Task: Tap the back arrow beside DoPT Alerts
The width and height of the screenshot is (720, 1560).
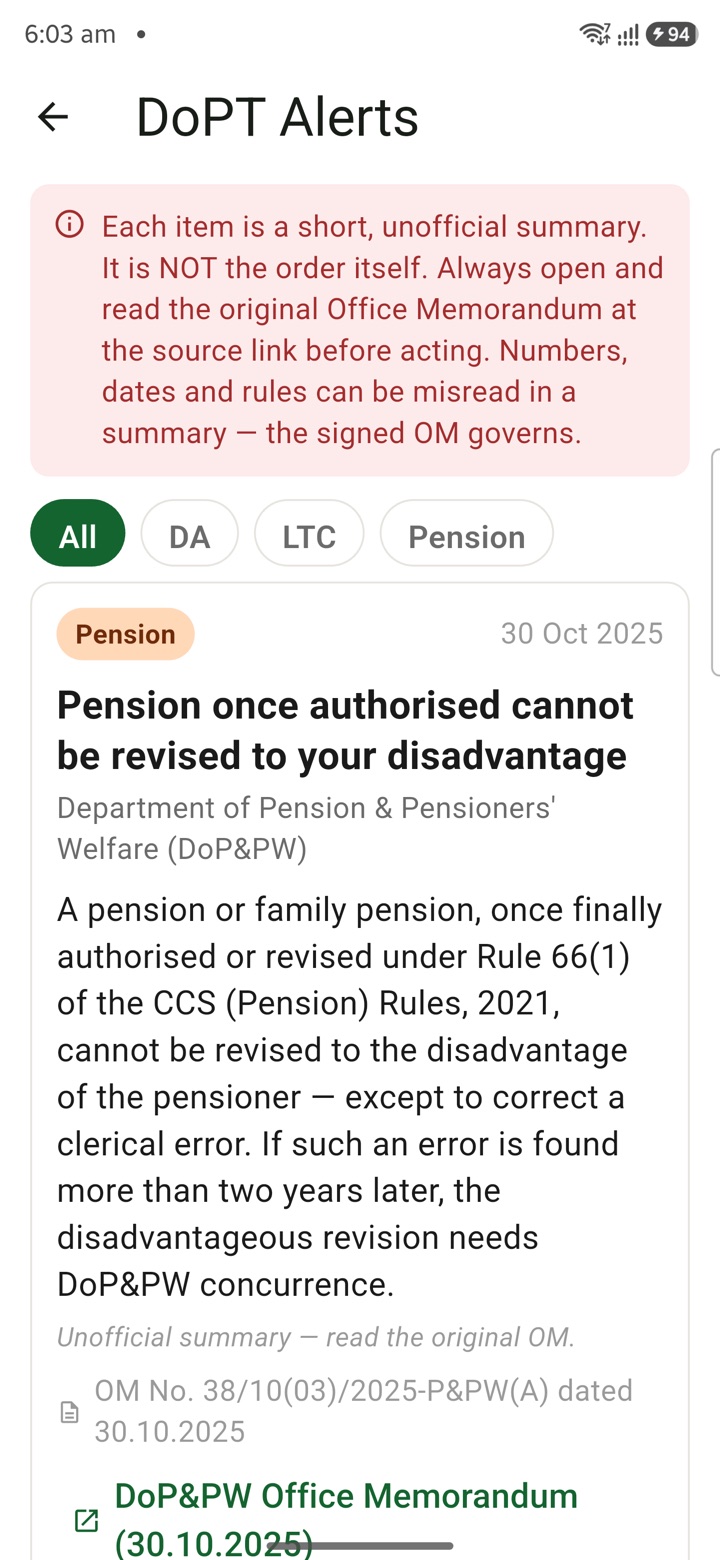Action: (x=53, y=117)
